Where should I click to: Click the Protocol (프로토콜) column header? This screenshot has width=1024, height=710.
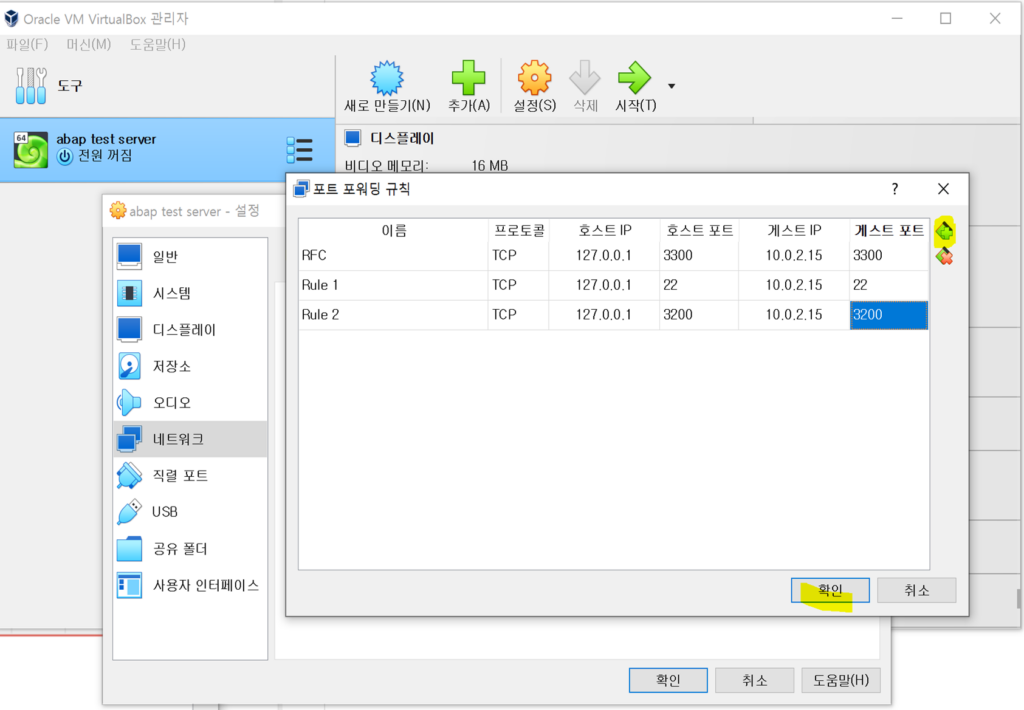[519, 230]
